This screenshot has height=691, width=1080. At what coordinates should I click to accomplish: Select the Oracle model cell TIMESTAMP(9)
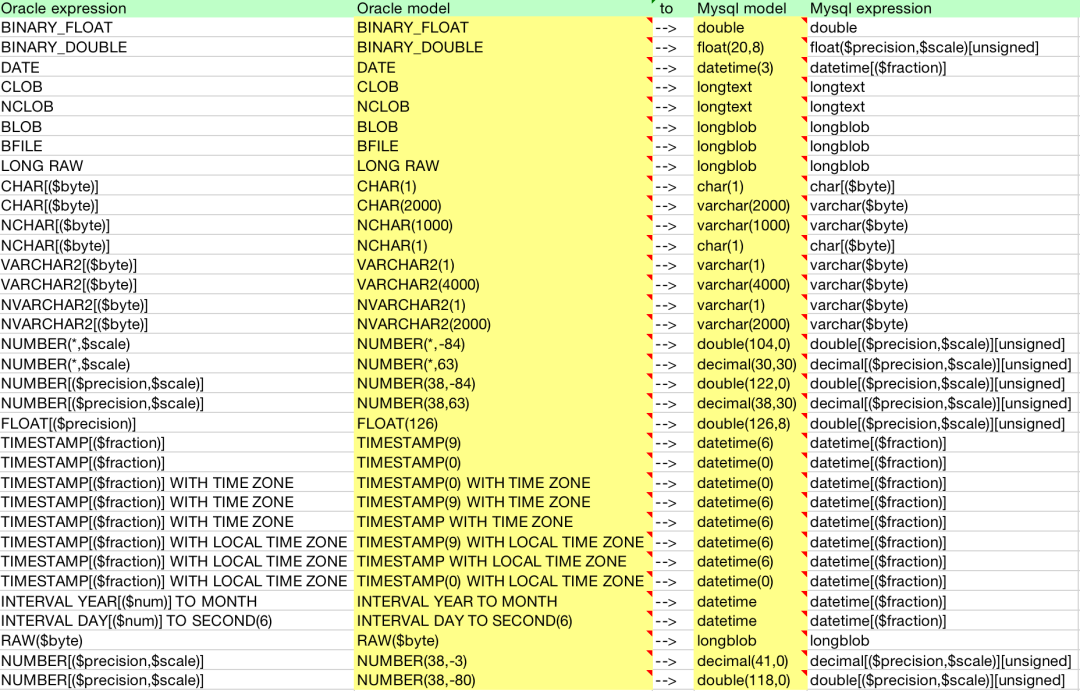coord(503,443)
